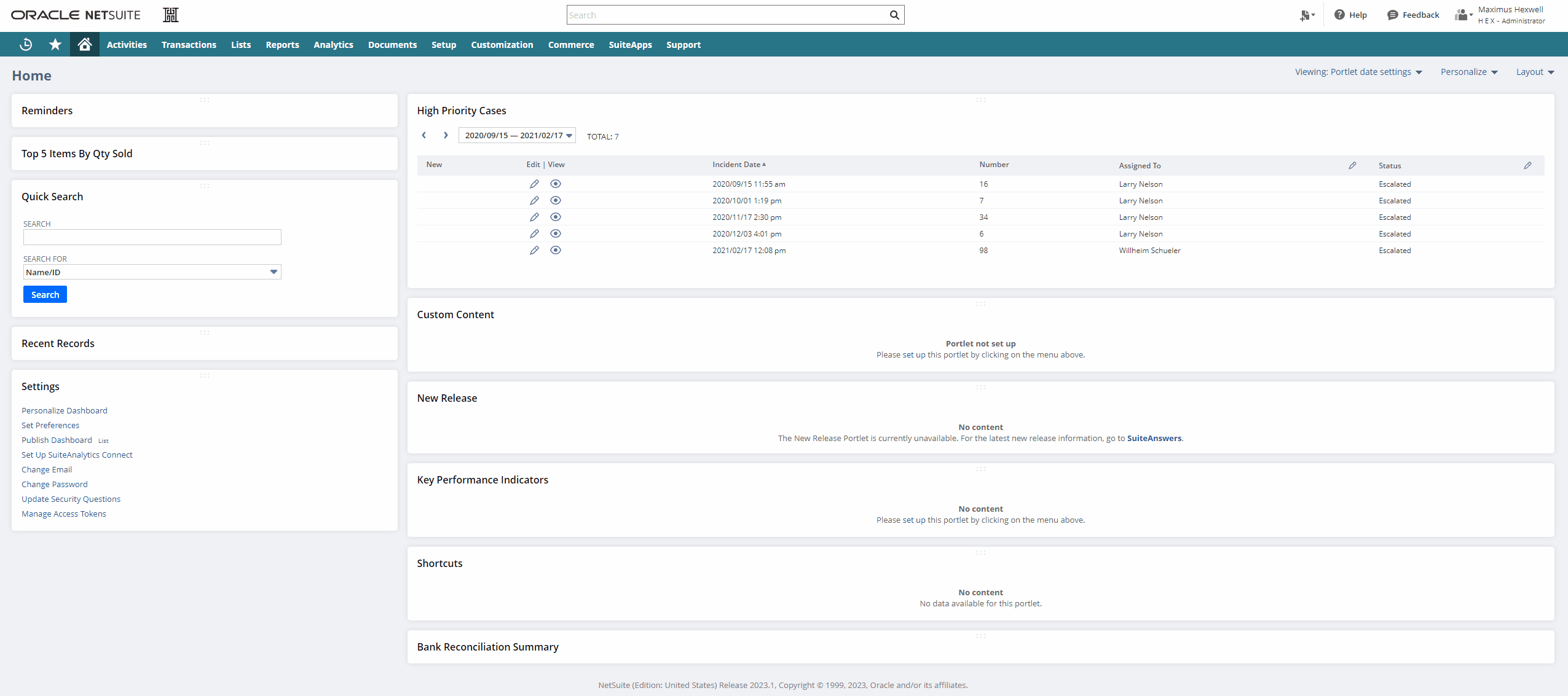
Task: Open the Documents menu
Action: 392,44
